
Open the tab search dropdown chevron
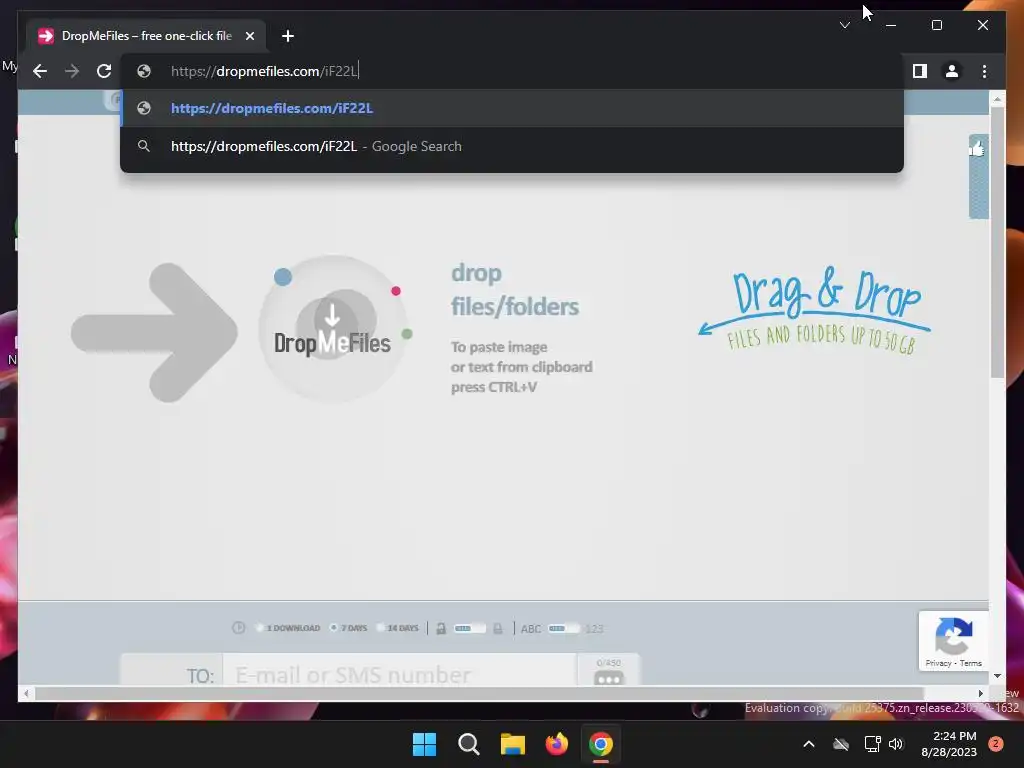[844, 25]
